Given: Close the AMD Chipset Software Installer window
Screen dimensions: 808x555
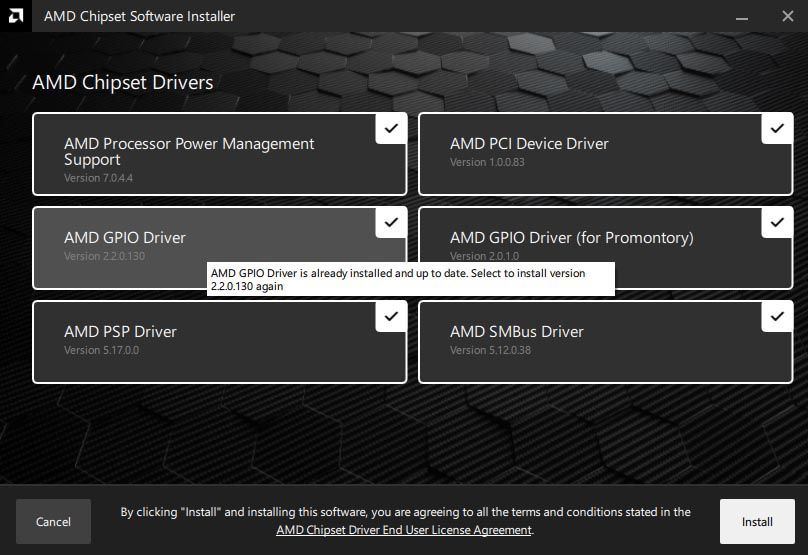Looking at the screenshot, I should [x=787, y=16].
